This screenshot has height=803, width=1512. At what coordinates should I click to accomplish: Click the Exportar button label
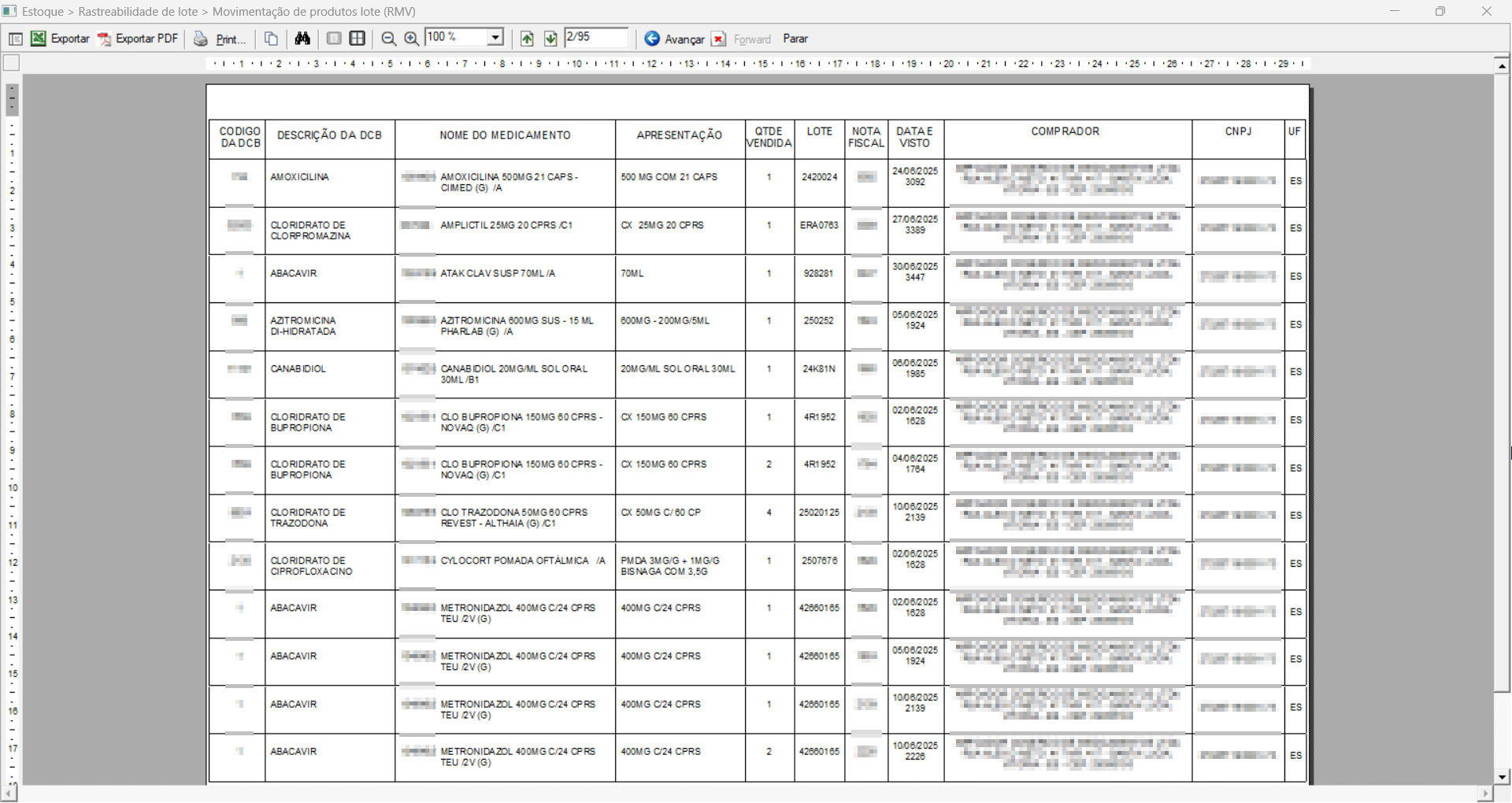coord(70,39)
